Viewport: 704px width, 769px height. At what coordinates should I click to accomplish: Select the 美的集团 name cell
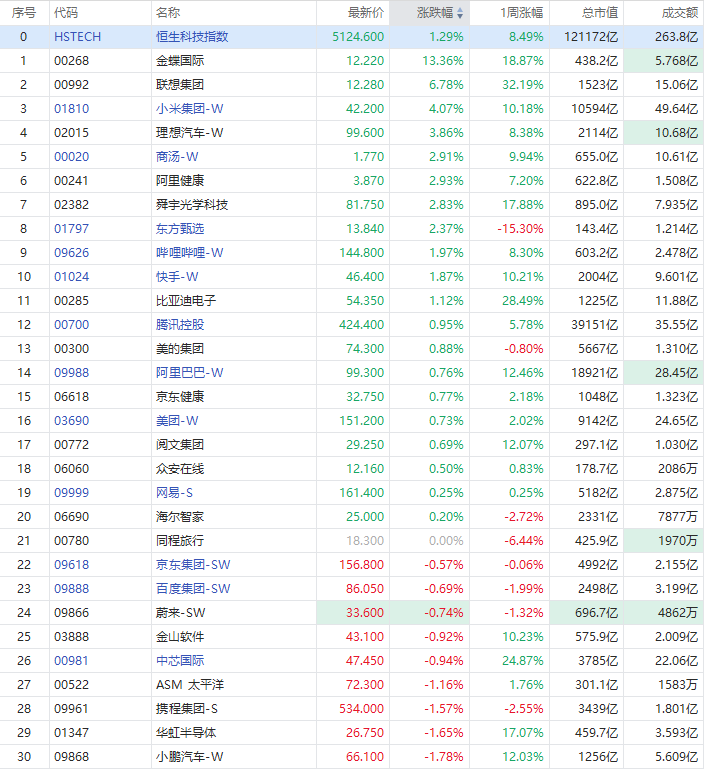(x=234, y=349)
